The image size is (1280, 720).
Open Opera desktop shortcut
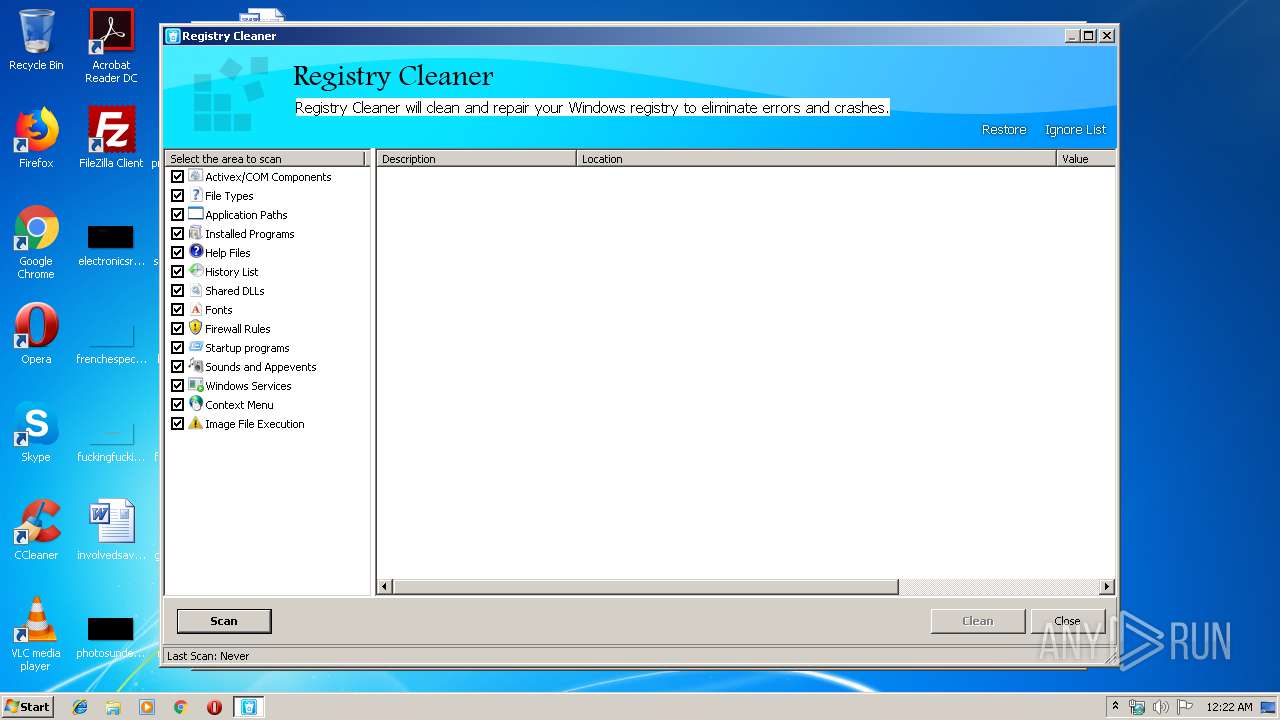(36, 334)
